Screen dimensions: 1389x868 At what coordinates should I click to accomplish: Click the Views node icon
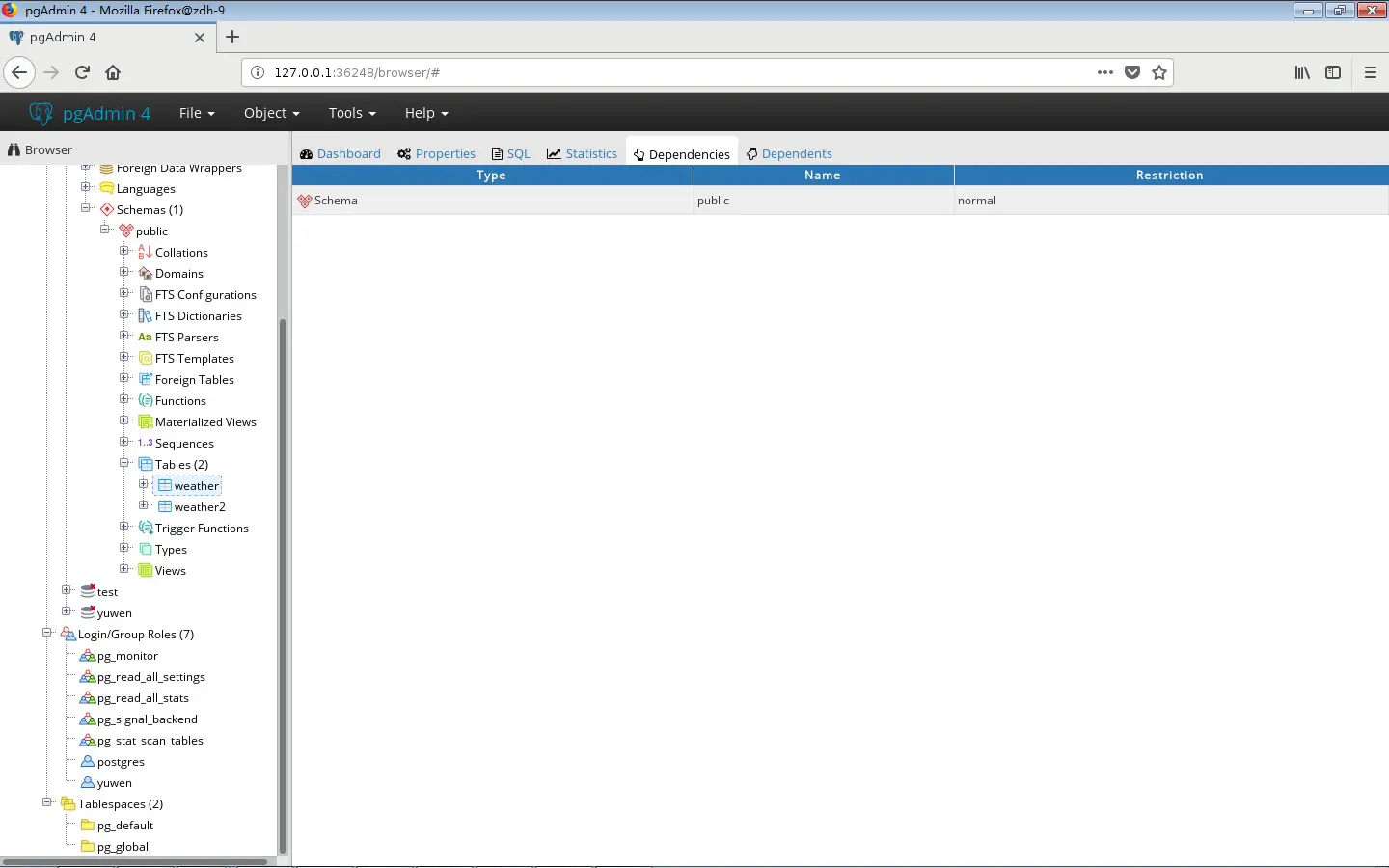(x=146, y=570)
